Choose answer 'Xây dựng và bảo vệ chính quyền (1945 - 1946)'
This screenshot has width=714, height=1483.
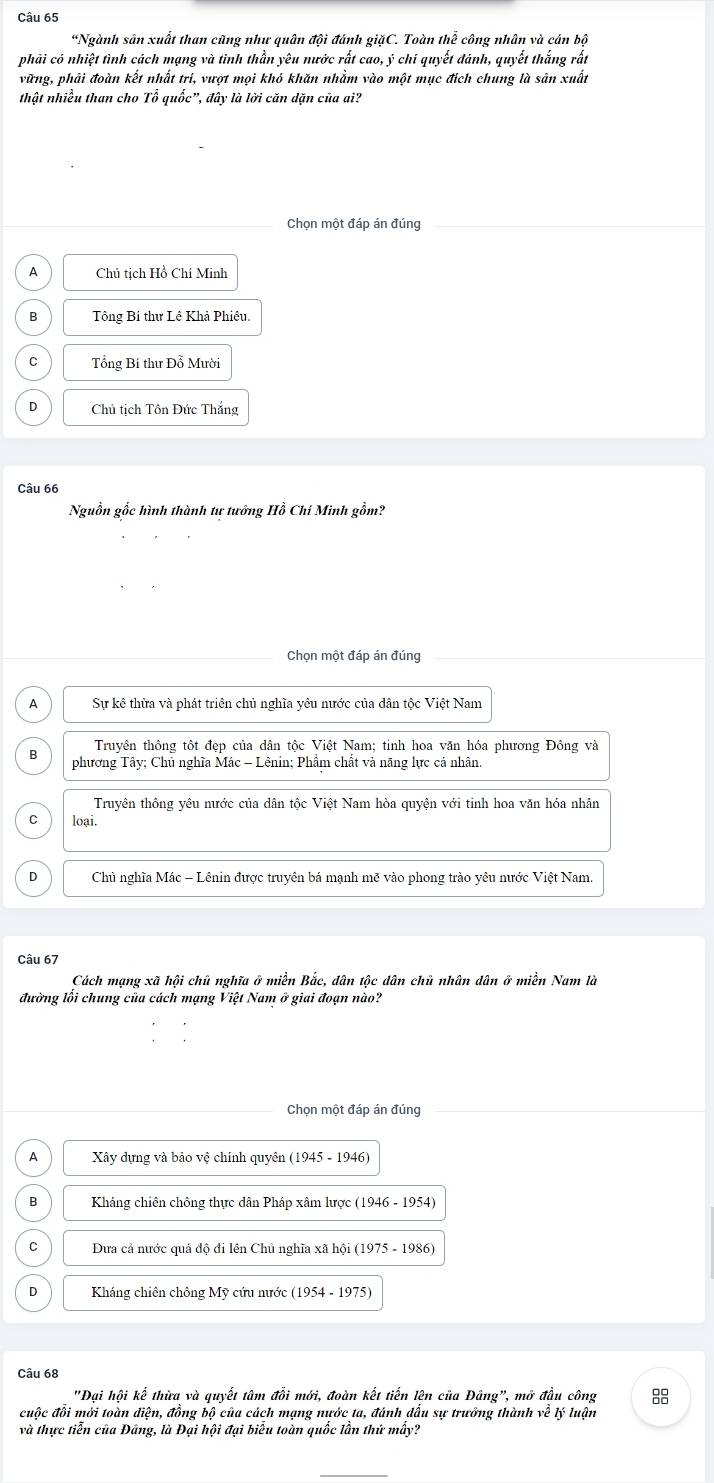click(x=222, y=1158)
